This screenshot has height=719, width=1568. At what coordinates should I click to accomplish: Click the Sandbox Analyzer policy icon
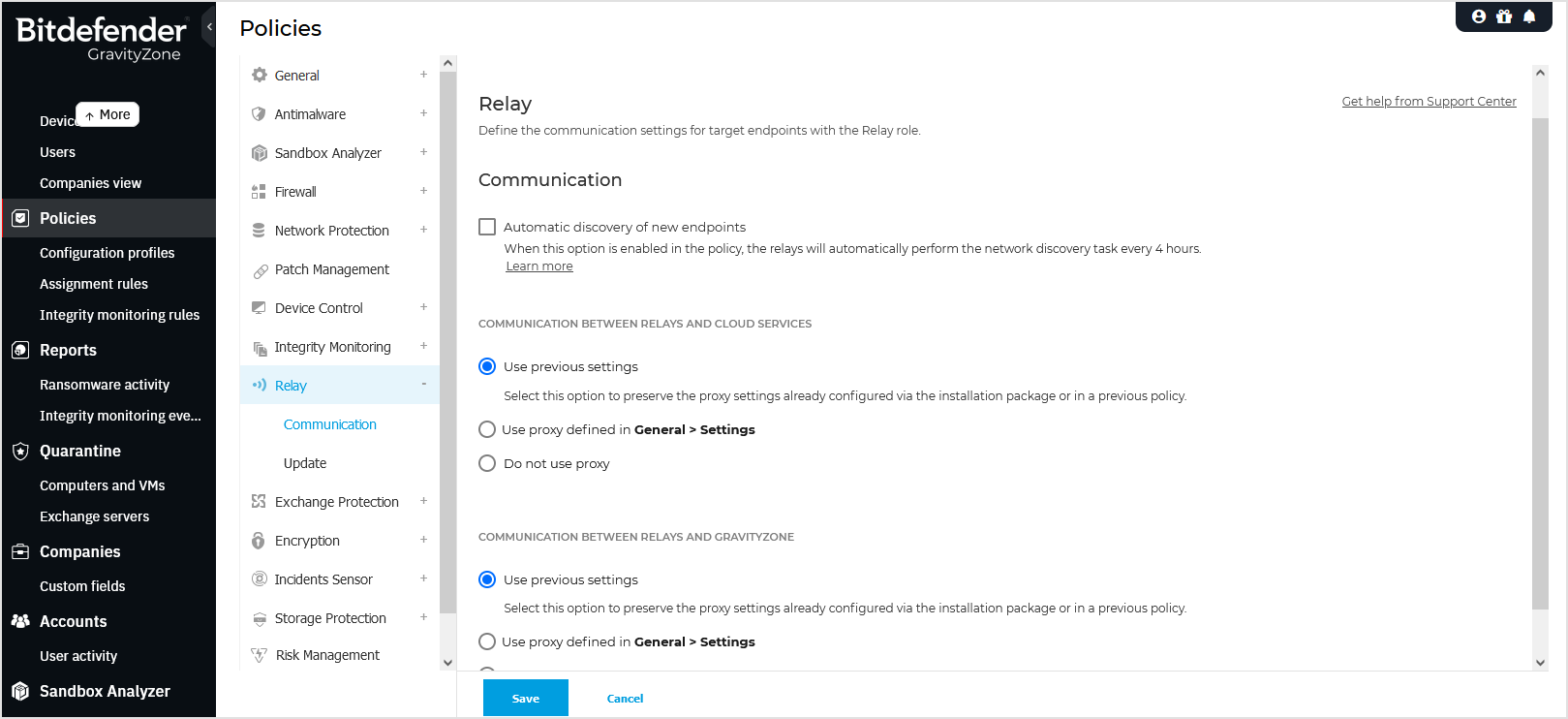pyautogui.click(x=259, y=152)
